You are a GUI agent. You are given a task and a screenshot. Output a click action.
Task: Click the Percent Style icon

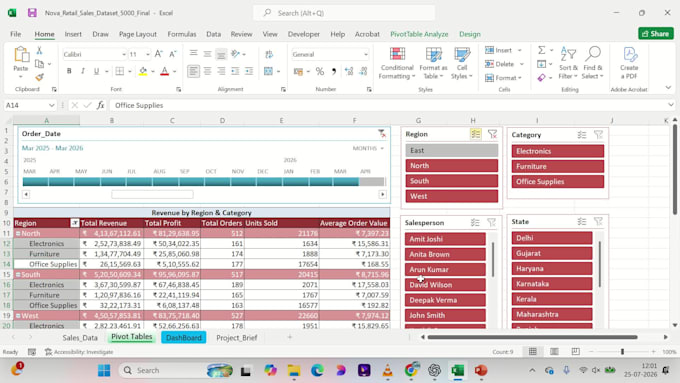point(320,71)
